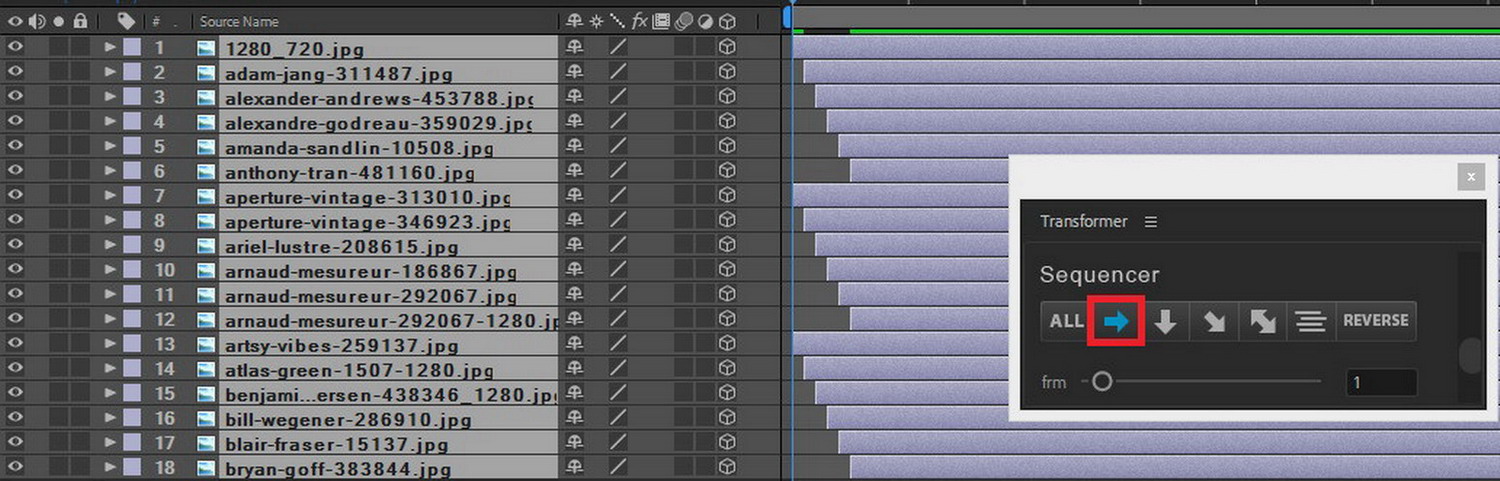Viewport: 1500px width, 481px height.
Task: Toggle 3D cube switch for ariel-lustre-208615.jpg
Action: tap(728, 245)
